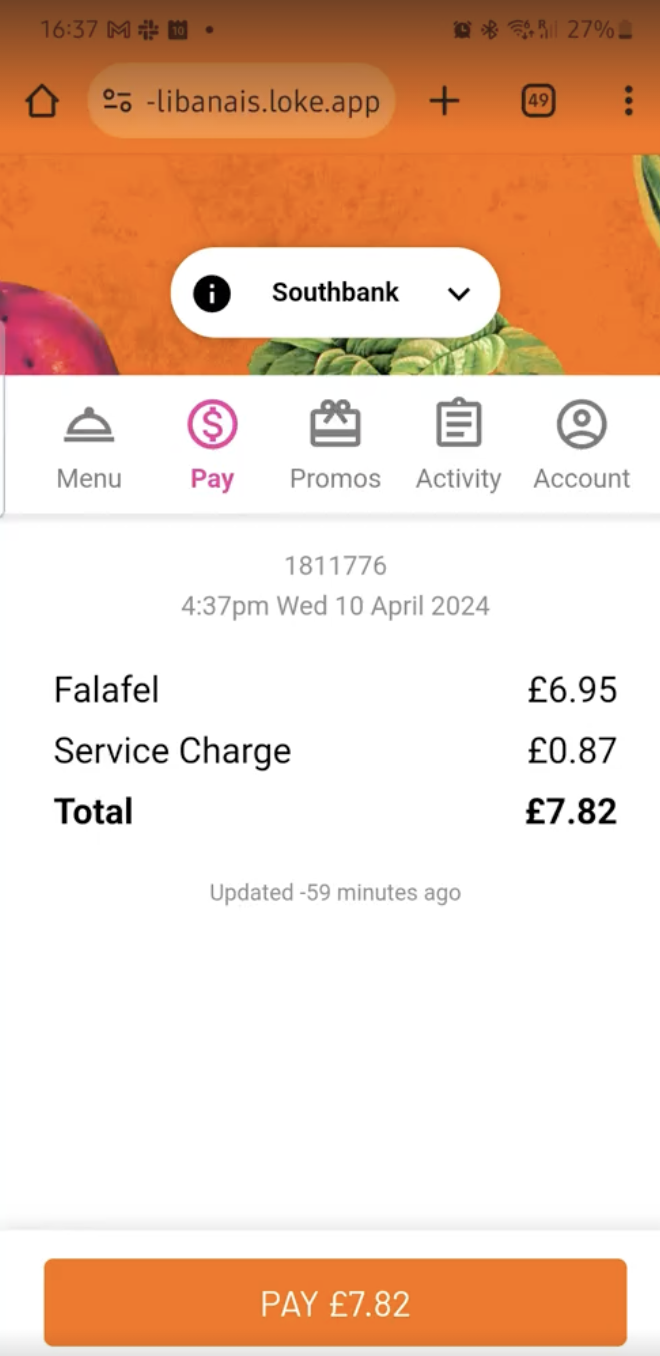Click the PAY £7.82 button

(335, 1303)
